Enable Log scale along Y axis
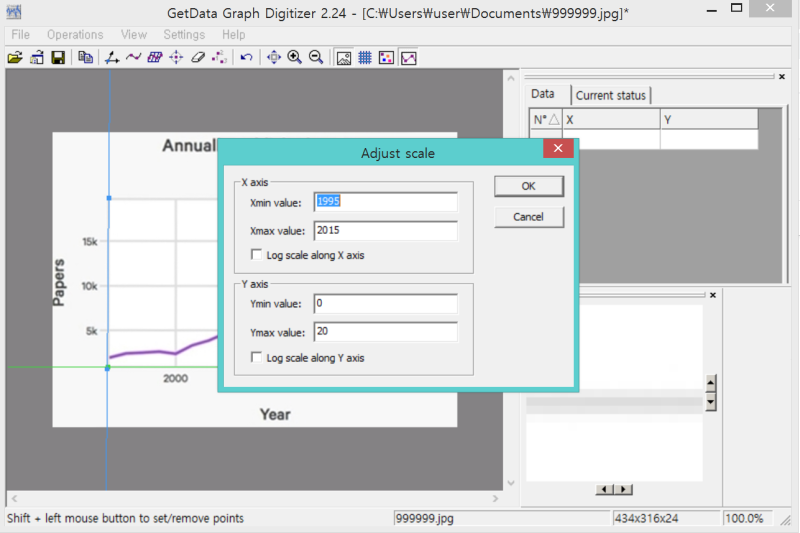 (x=257, y=357)
